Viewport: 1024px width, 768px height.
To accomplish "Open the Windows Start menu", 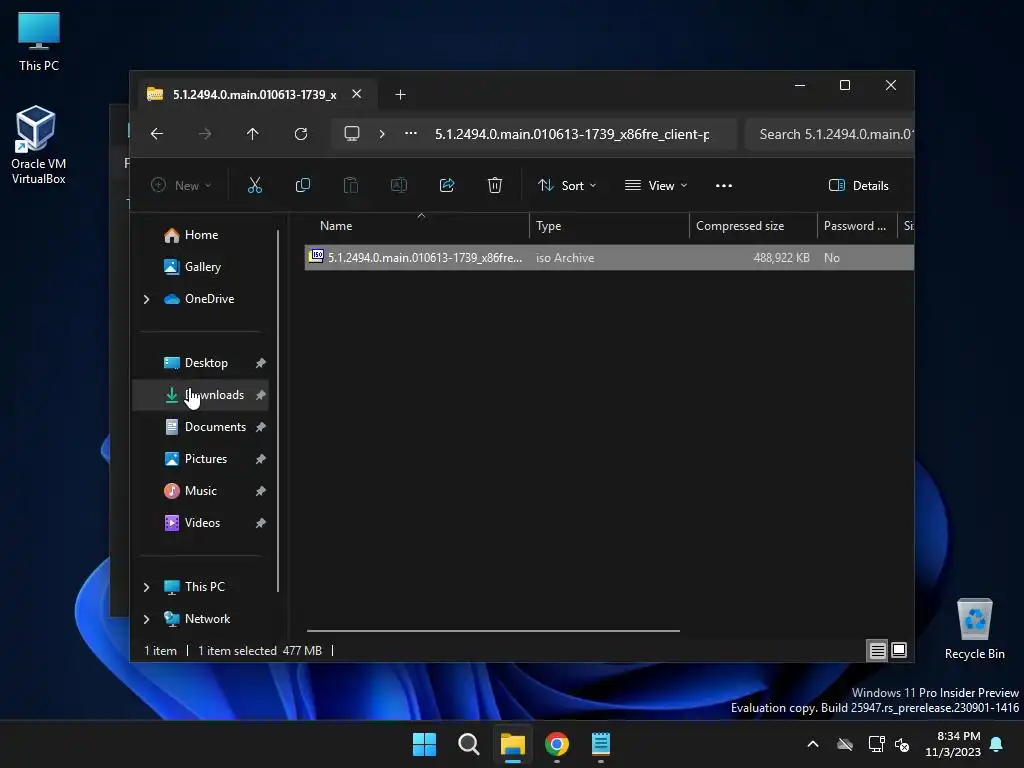I will [424, 744].
